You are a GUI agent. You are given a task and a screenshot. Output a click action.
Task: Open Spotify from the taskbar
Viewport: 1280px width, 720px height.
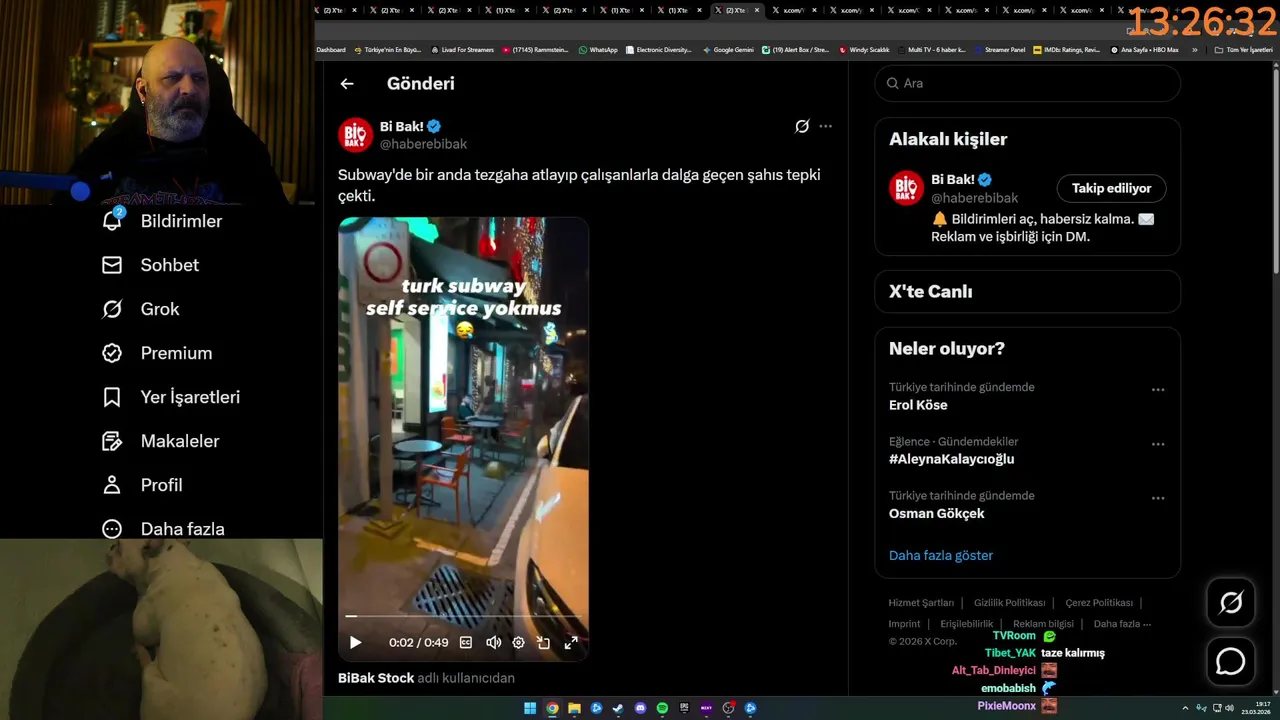[662, 708]
